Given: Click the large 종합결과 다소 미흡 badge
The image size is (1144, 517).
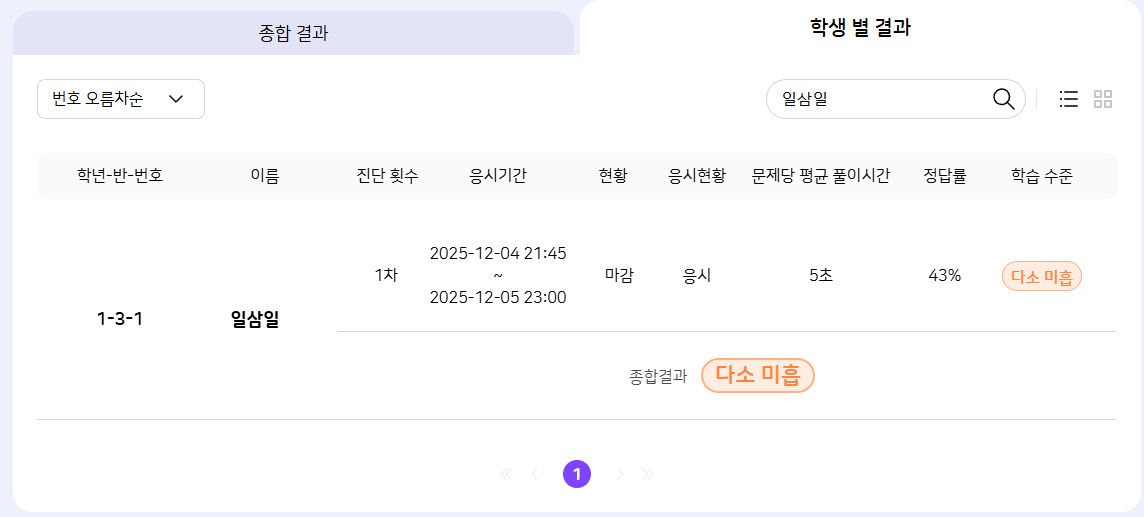Looking at the screenshot, I should pos(757,375).
